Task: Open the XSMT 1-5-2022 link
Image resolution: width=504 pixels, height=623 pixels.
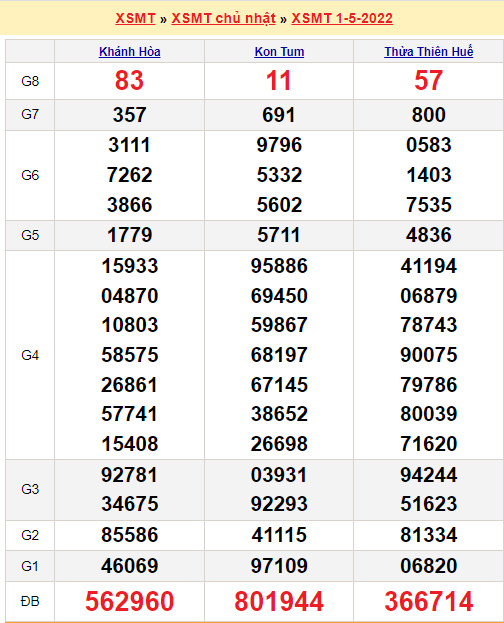Action: (x=342, y=18)
